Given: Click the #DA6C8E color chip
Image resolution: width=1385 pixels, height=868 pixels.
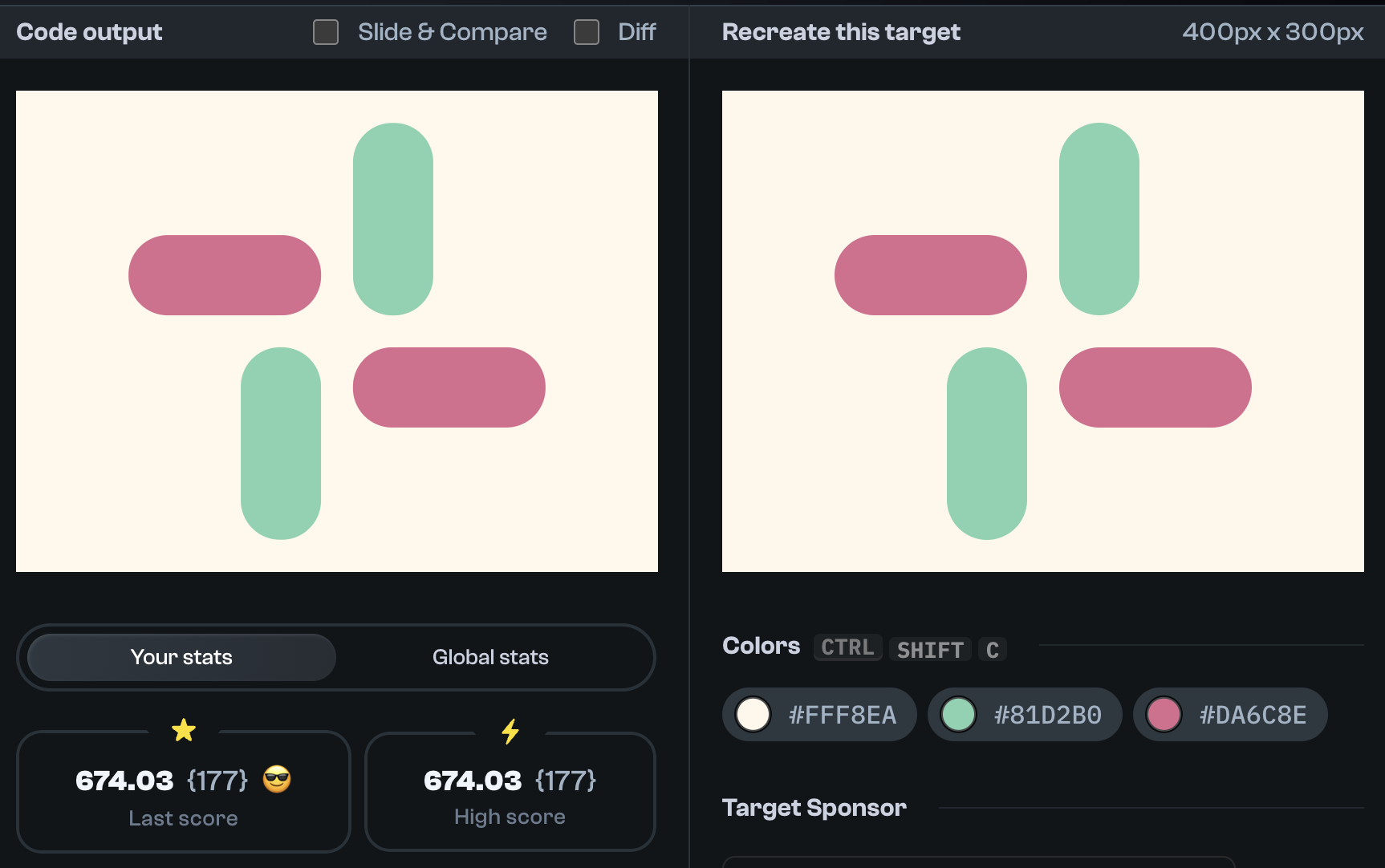Looking at the screenshot, I should pos(1230,714).
